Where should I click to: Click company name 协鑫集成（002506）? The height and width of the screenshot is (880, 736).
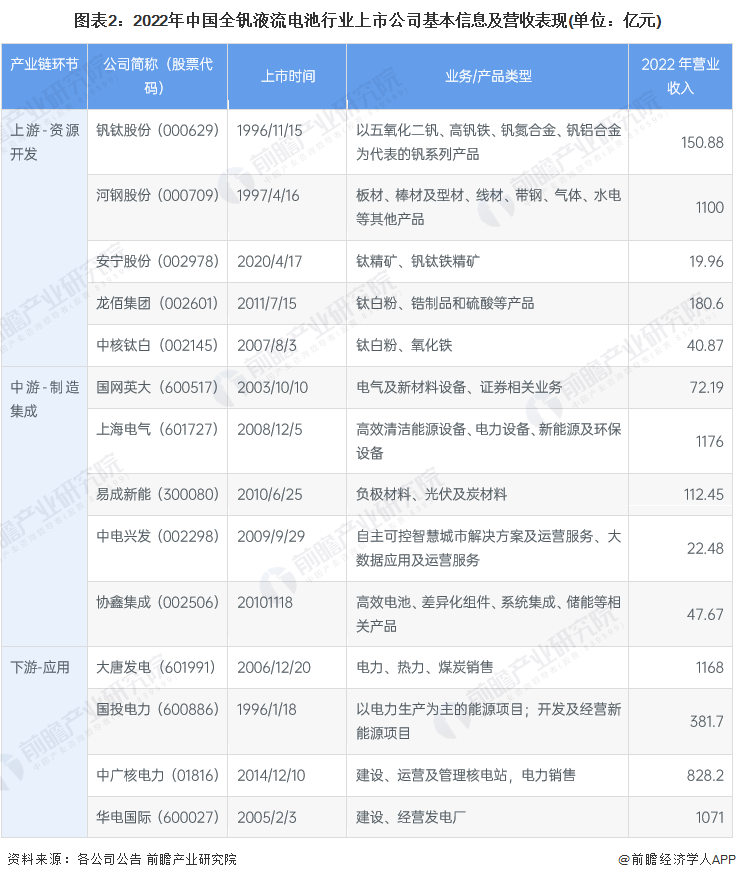[x=157, y=603]
